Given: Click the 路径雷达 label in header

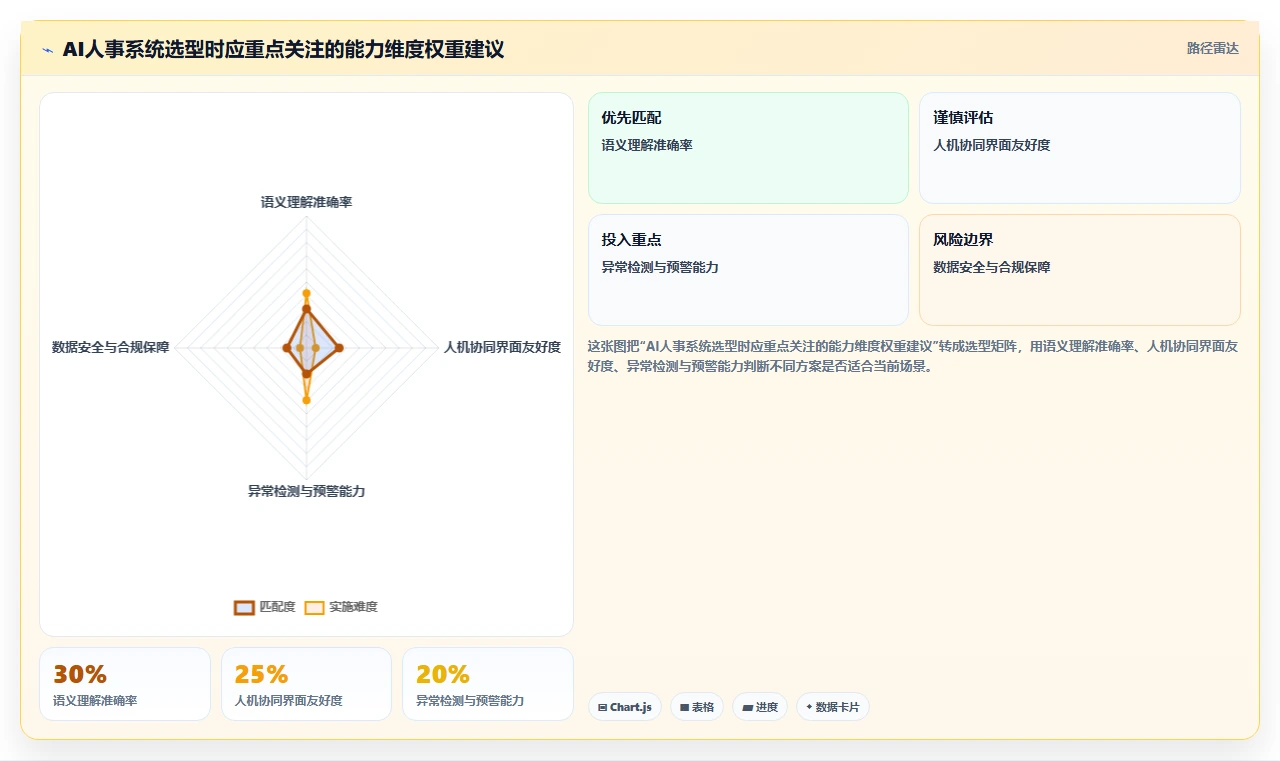Looking at the screenshot, I should coord(1212,48).
